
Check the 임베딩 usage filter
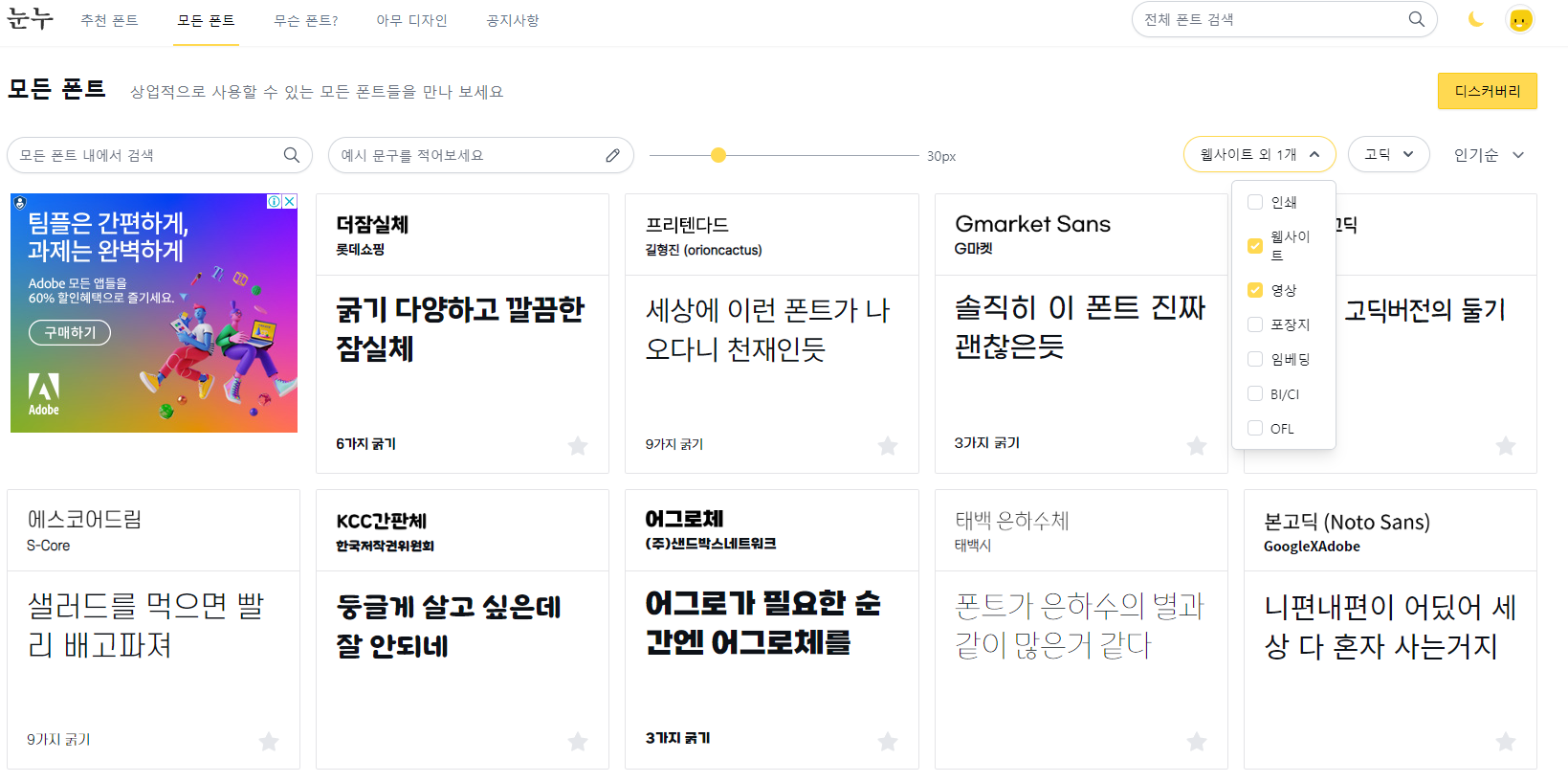coord(1255,359)
